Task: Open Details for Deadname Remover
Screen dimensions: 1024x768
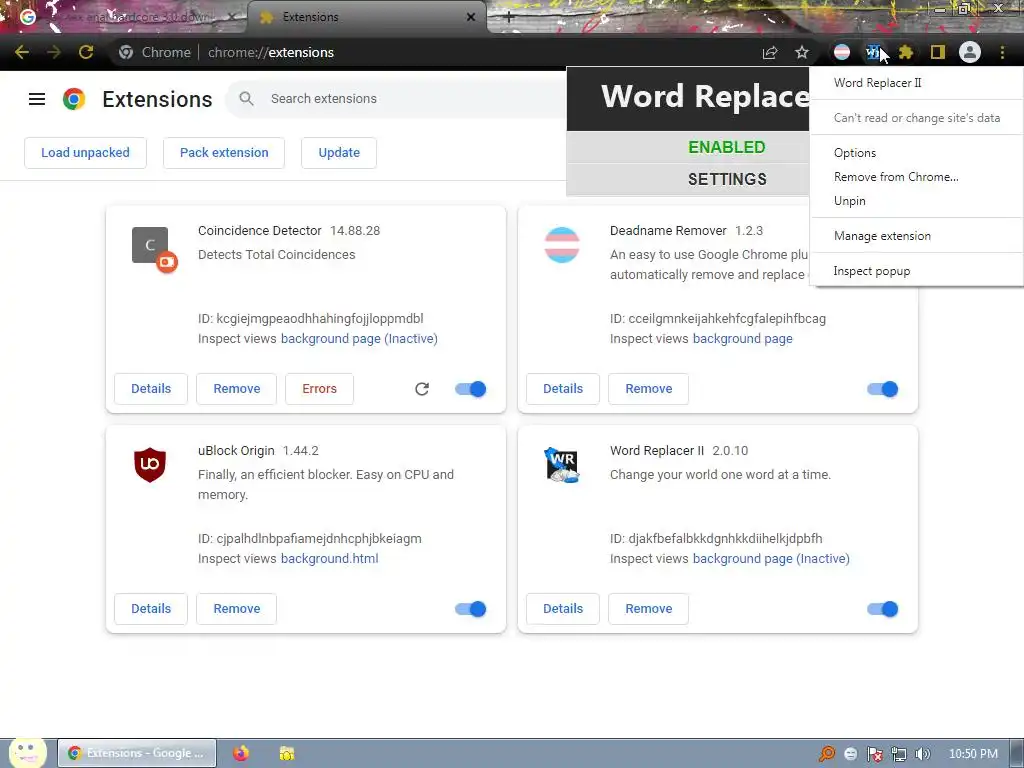Action: click(x=563, y=389)
